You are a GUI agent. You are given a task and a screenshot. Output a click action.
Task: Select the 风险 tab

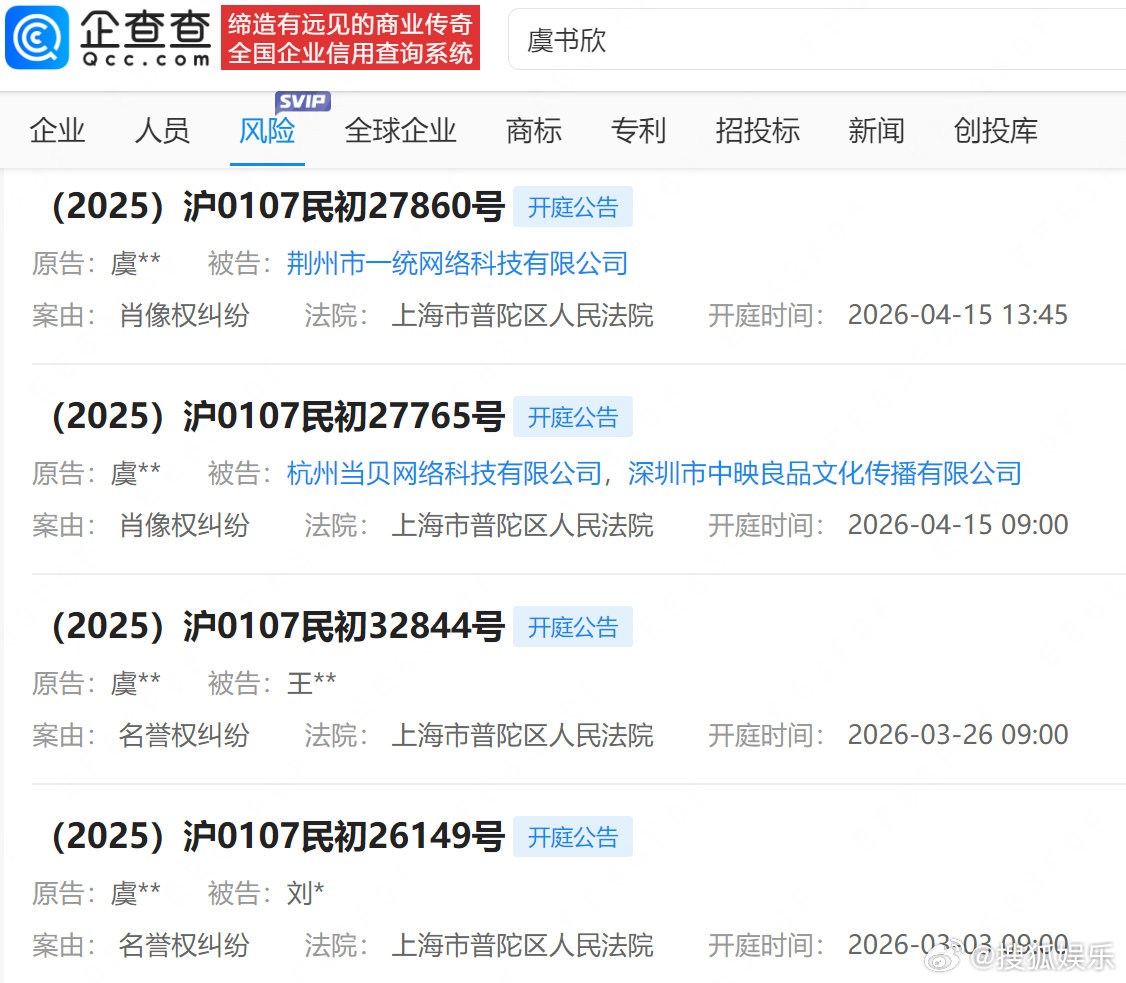[267, 131]
